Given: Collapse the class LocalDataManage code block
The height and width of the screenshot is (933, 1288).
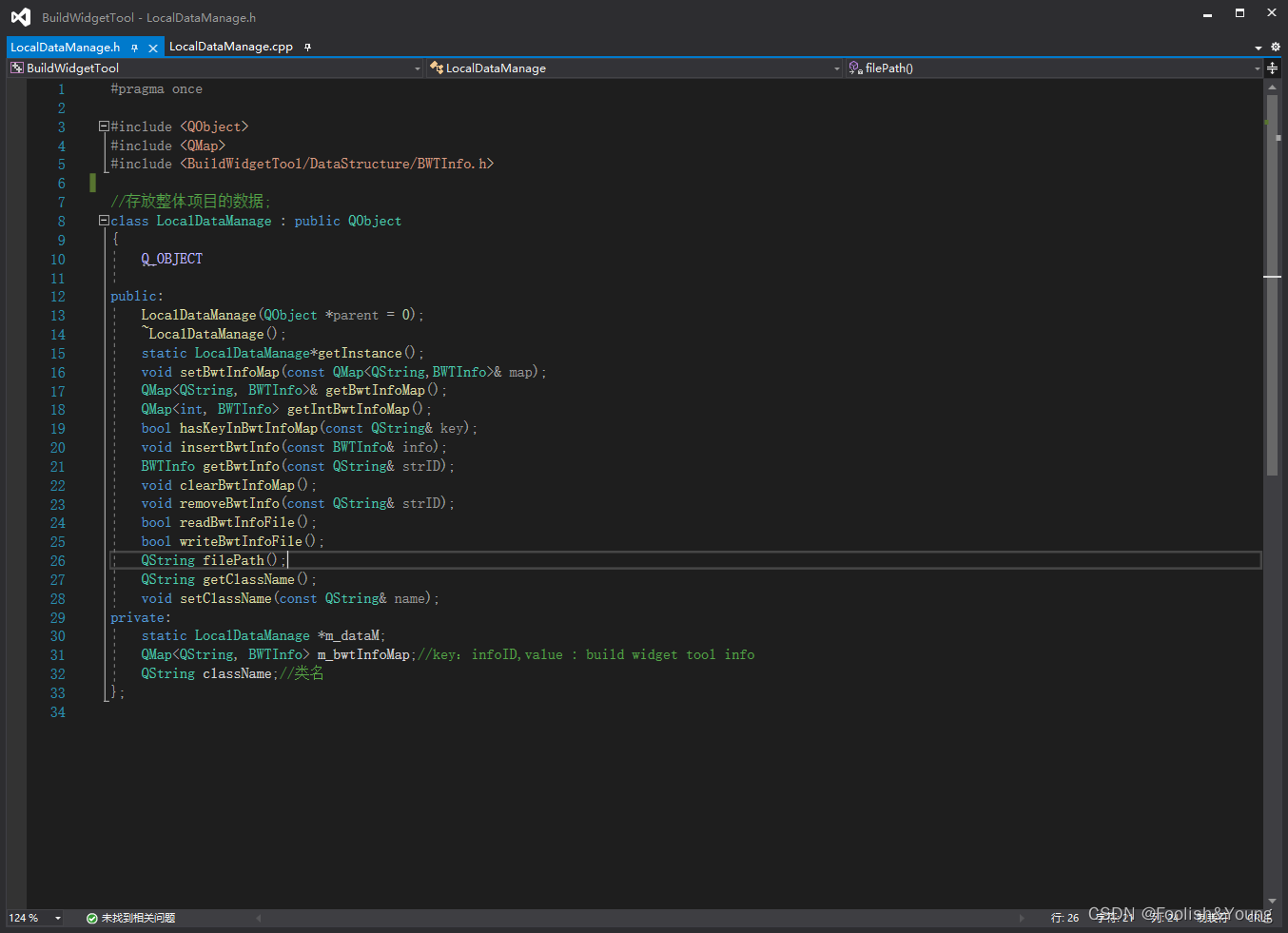Looking at the screenshot, I should pos(103,221).
